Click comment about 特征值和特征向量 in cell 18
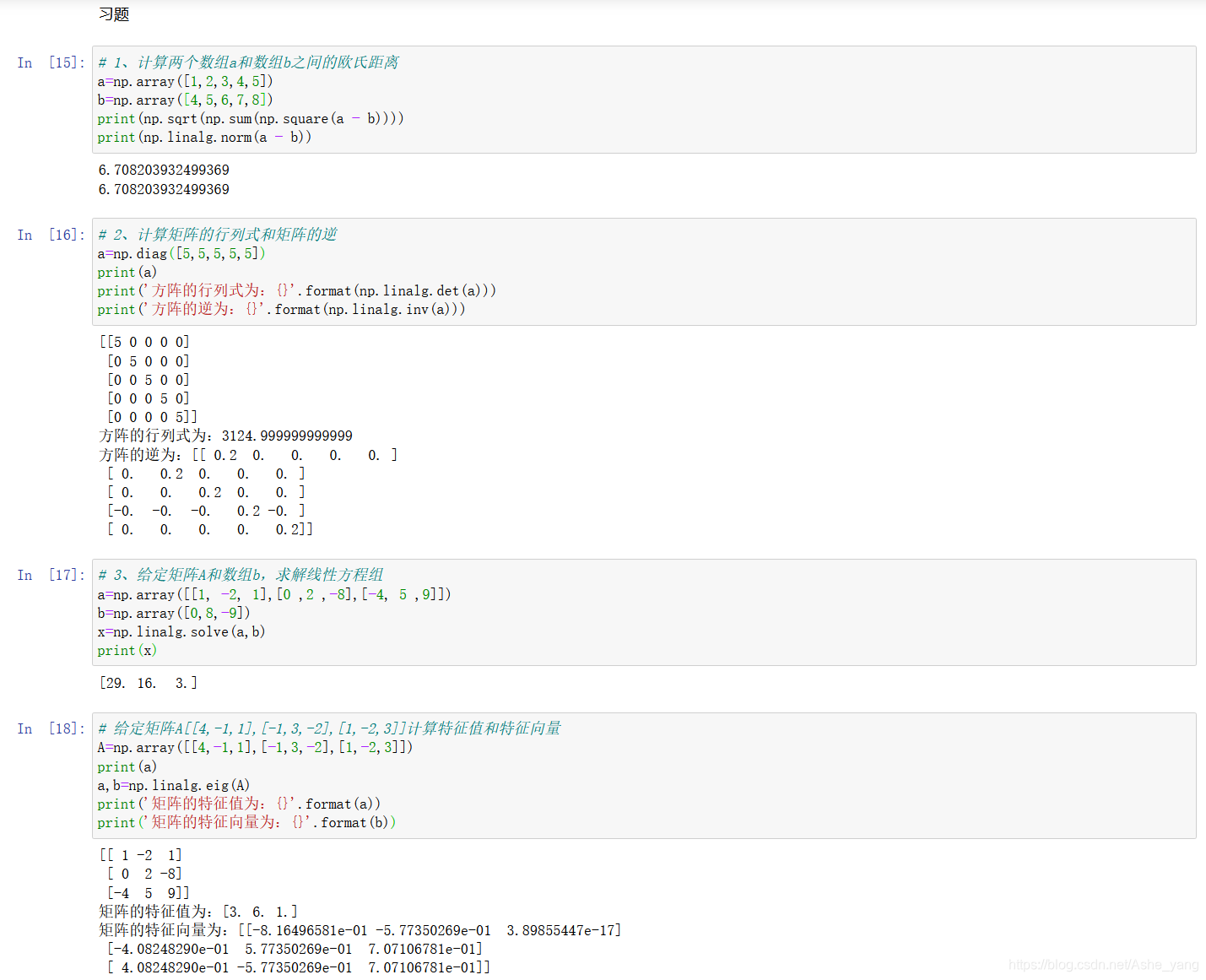 tap(329, 728)
